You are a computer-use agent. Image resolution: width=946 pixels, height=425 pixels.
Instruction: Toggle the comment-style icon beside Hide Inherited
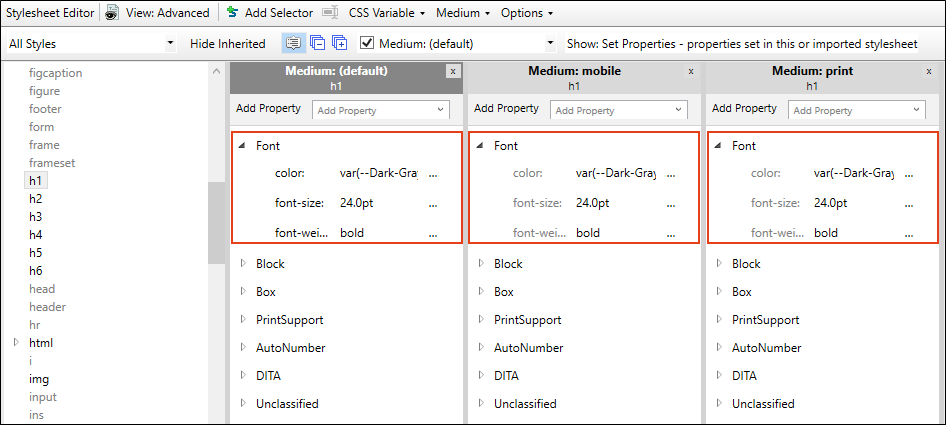(294, 43)
